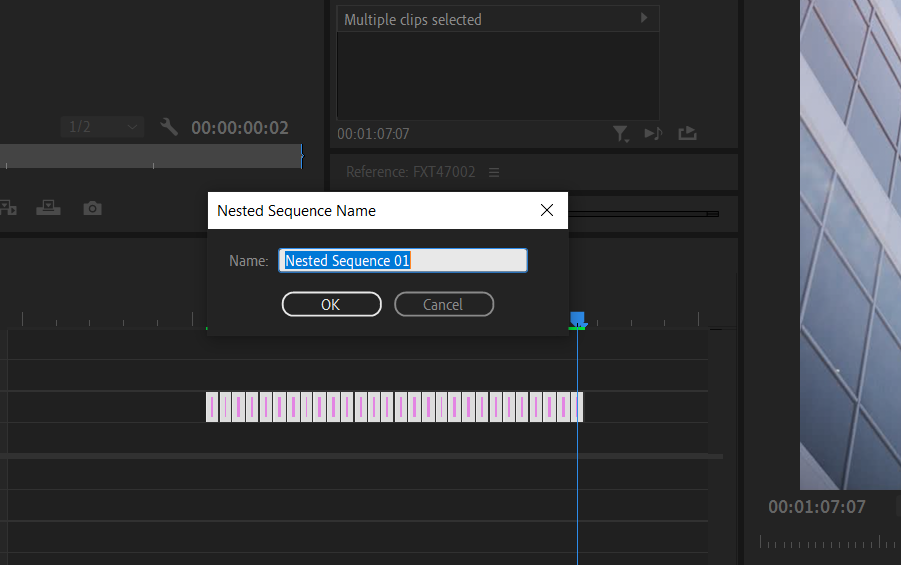Click the Reference: FXT47002 panel tab
The image size is (901, 565).
[x=410, y=172]
